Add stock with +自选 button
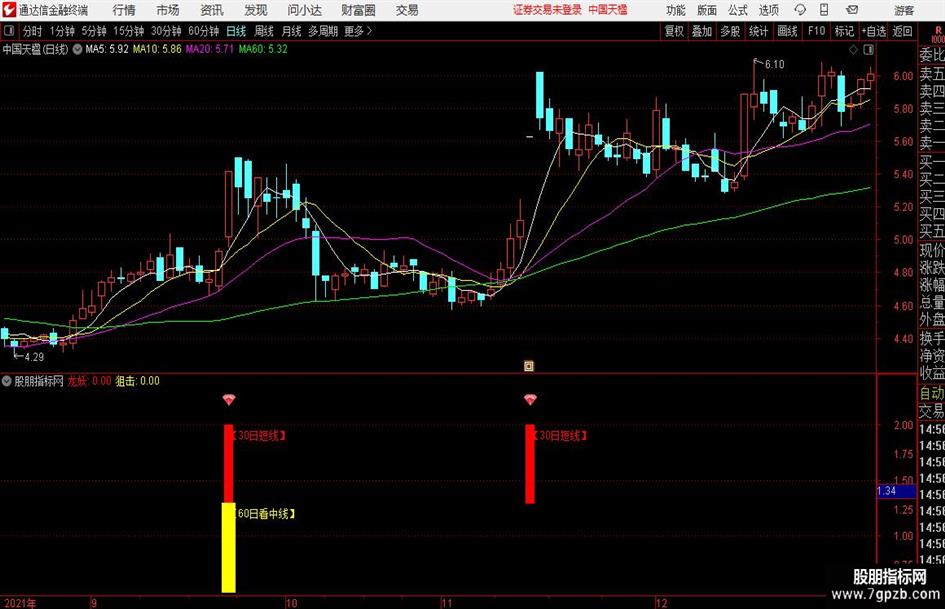945x609 pixels. pos(873,31)
